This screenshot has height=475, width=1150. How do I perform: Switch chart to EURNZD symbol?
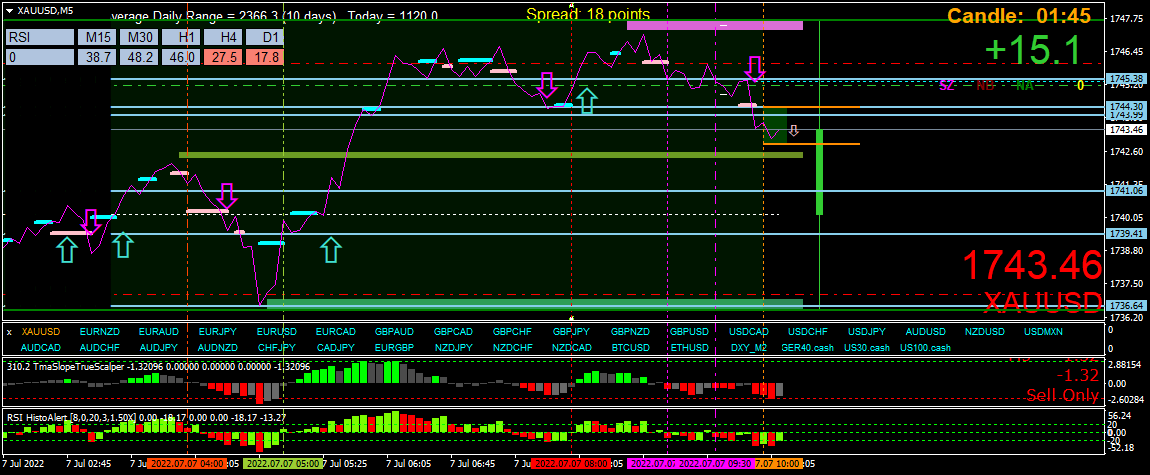tap(99, 332)
